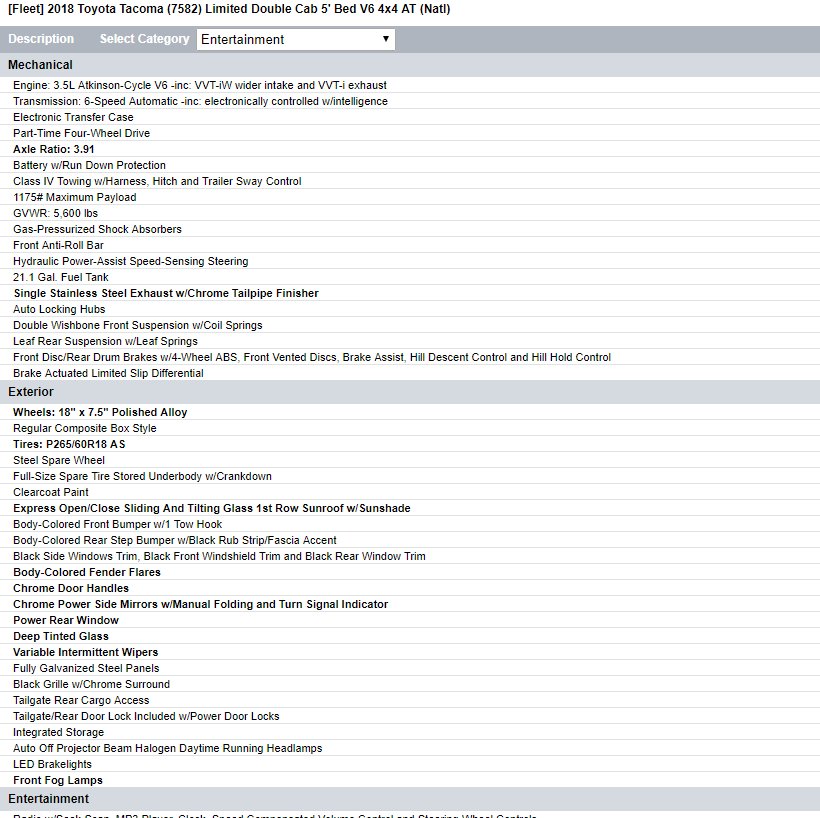Select 'Clearcoat Paint' row
Image resolution: width=820 pixels, height=818 pixels.
tap(410, 492)
